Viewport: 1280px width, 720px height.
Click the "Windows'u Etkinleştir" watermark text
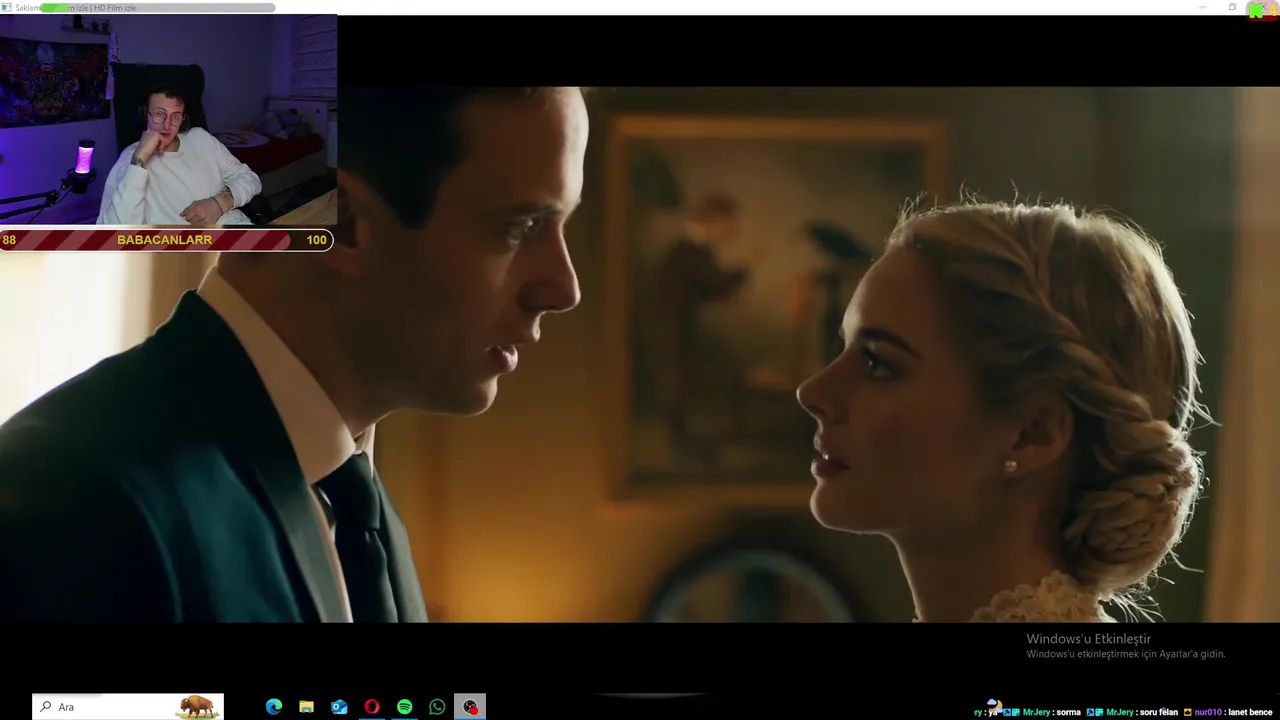click(x=1088, y=639)
